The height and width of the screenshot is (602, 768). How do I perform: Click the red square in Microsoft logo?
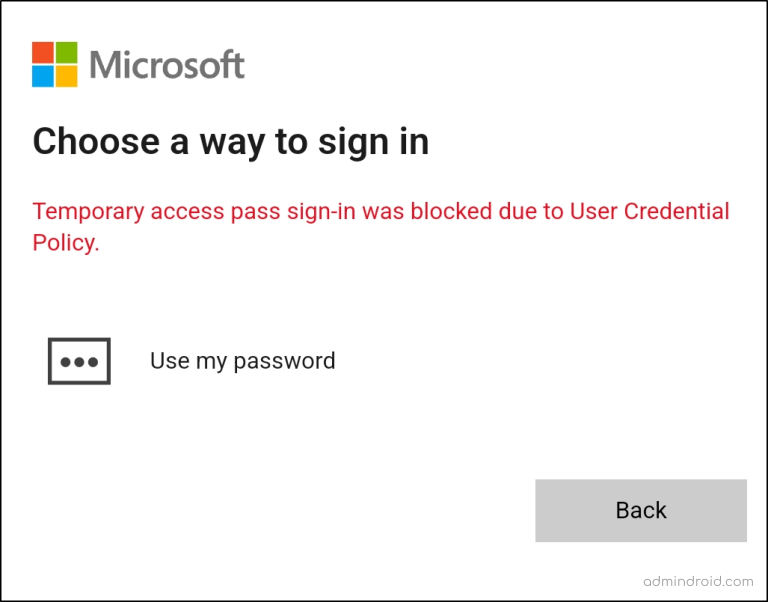point(43,53)
